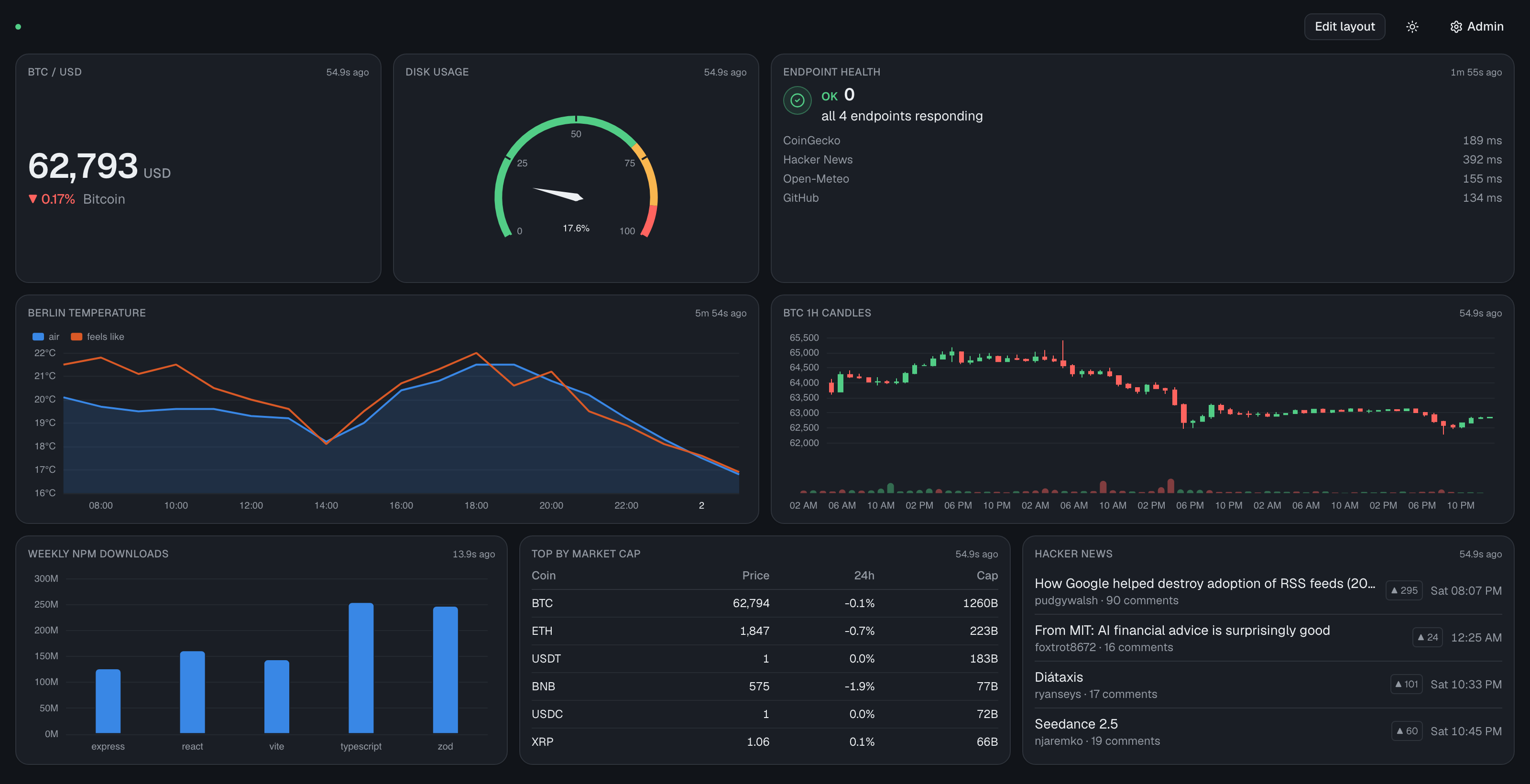1530x784 pixels.
Task: Toggle the air legend swatch
Action: [x=38, y=337]
